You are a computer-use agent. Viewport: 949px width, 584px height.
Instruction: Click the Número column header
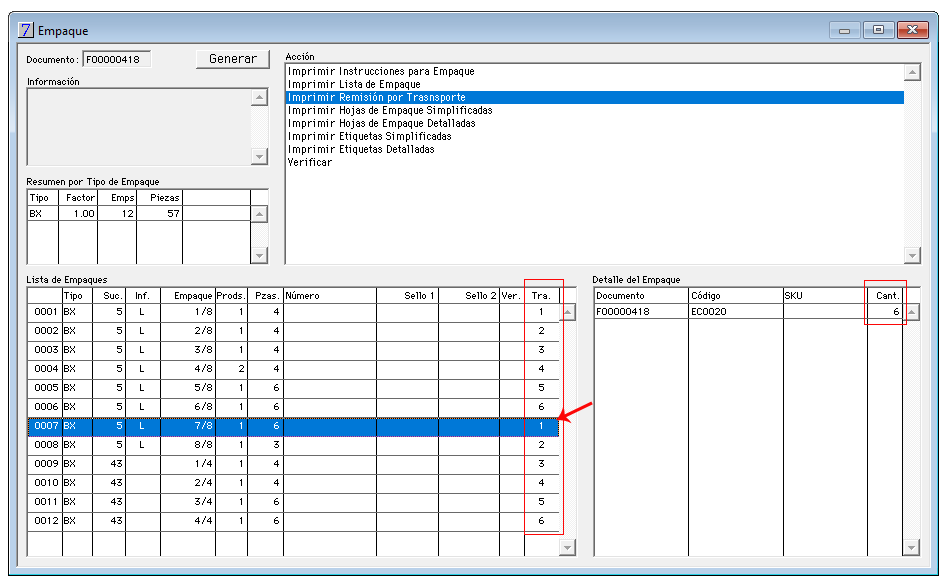pos(330,296)
